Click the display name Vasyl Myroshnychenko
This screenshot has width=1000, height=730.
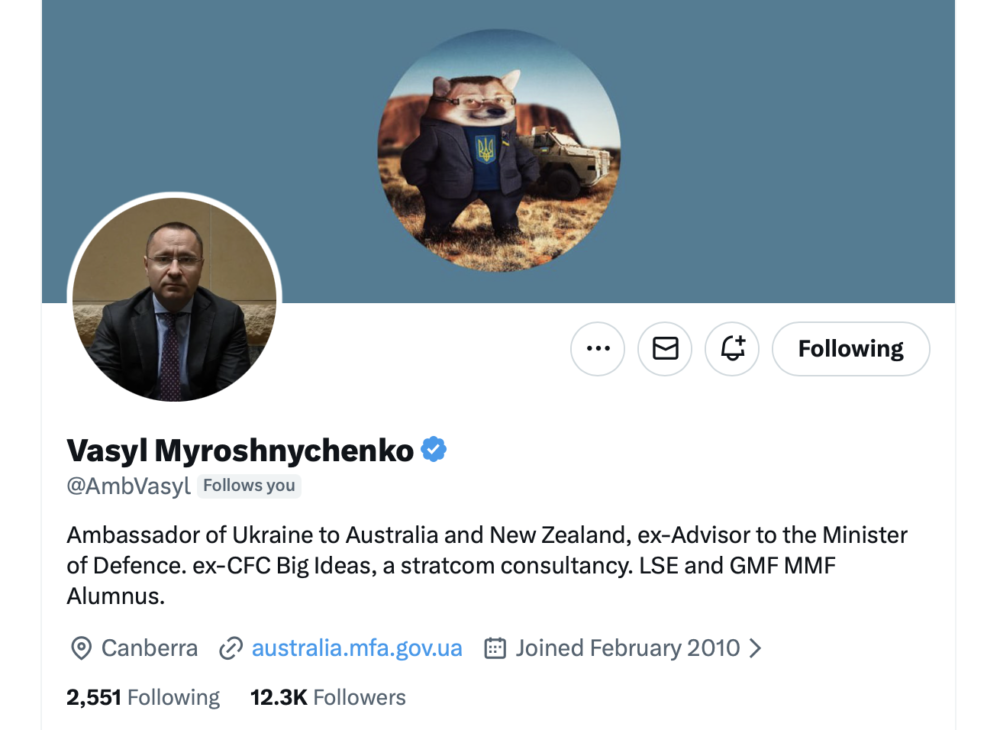pos(240,451)
